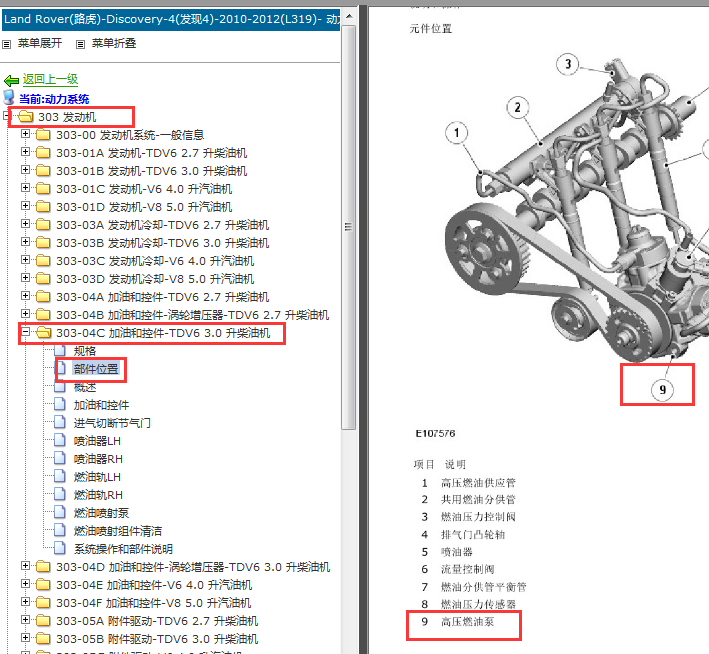Click the 当前:动力系统 link
This screenshot has width=709, height=654.
(x=54, y=99)
